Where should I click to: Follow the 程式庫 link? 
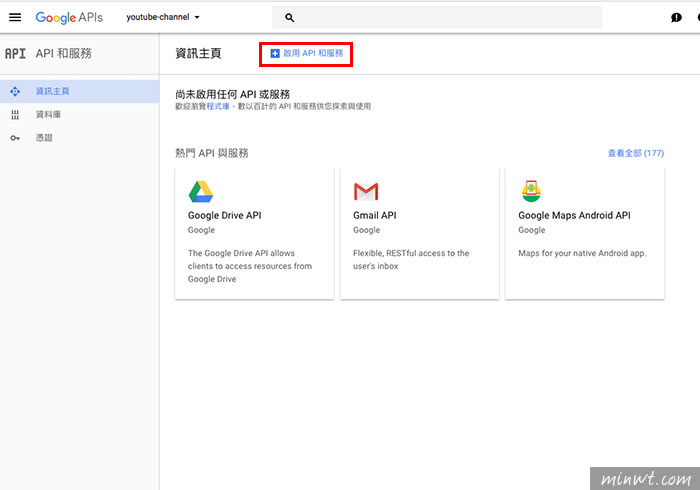click(x=218, y=106)
